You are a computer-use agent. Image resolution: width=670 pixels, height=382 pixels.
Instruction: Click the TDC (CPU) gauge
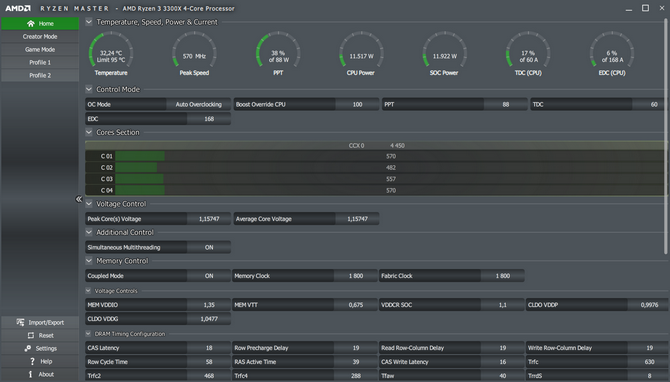[x=528, y=54]
